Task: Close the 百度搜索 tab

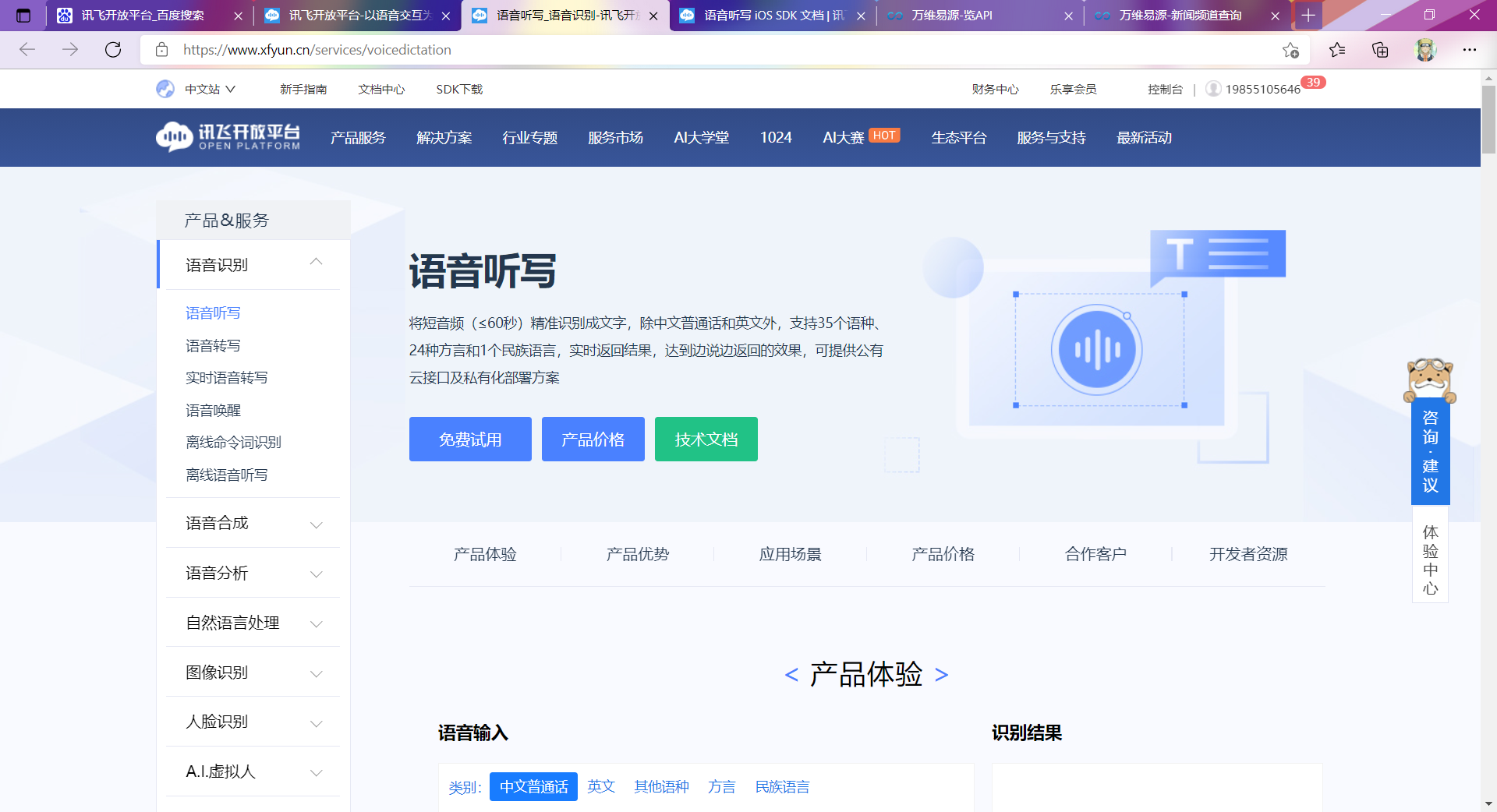Action: point(238,16)
